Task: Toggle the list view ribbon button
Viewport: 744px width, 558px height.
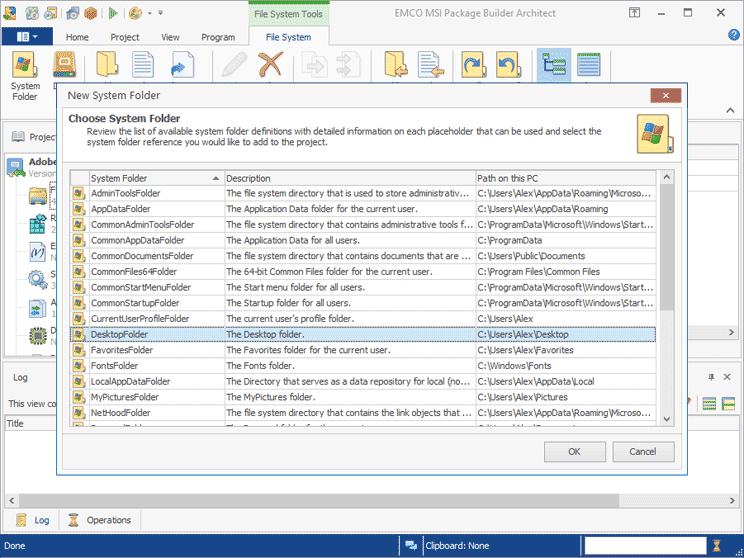Action: [x=589, y=67]
